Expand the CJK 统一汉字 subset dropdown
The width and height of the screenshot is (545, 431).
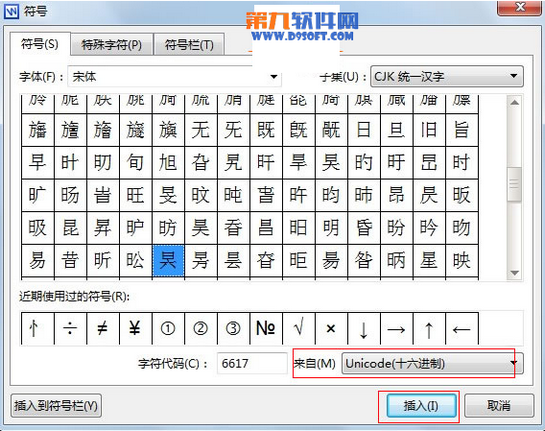click(x=447, y=76)
